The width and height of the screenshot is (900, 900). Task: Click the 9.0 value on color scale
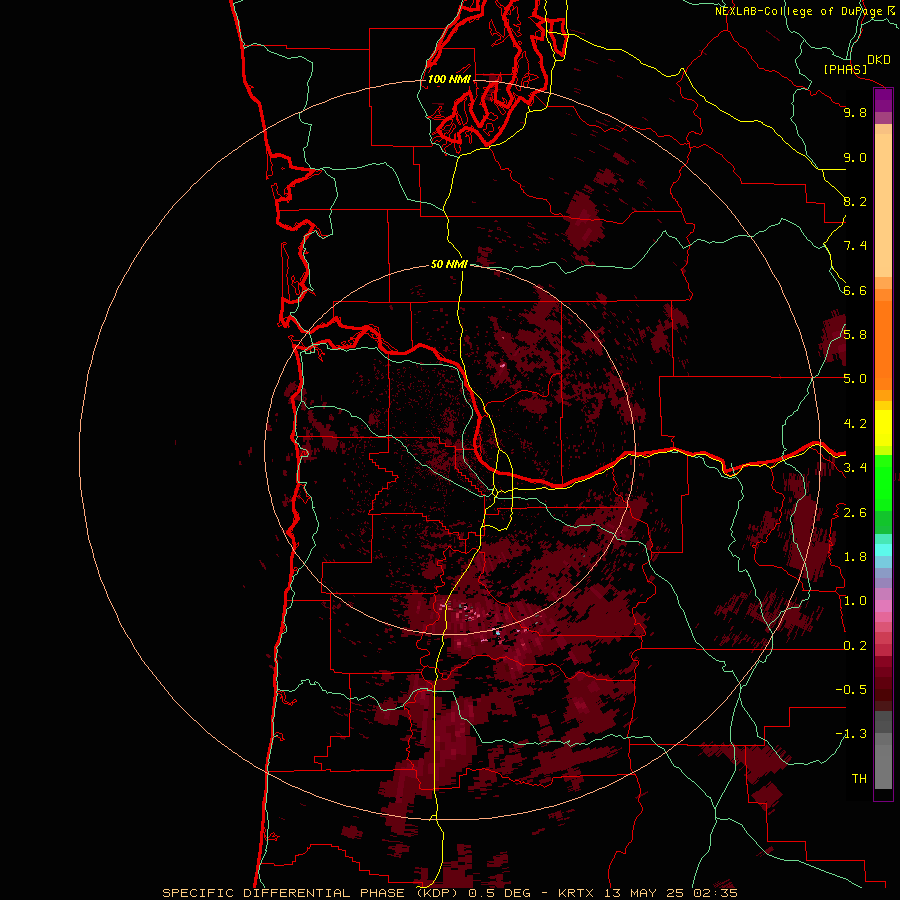[855, 157]
